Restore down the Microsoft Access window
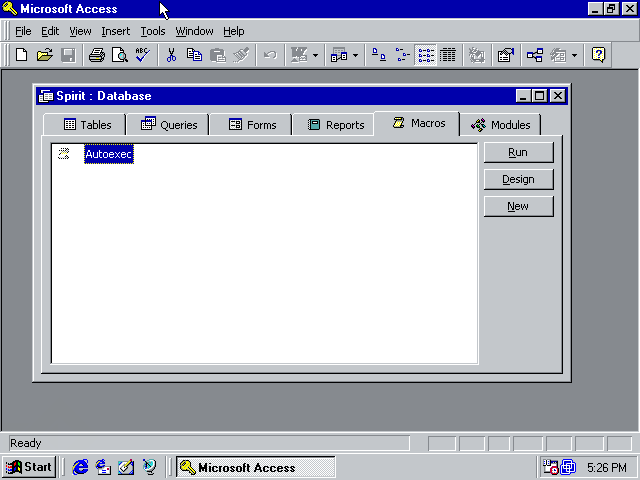The height and width of the screenshot is (480, 640). click(x=611, y=9)
